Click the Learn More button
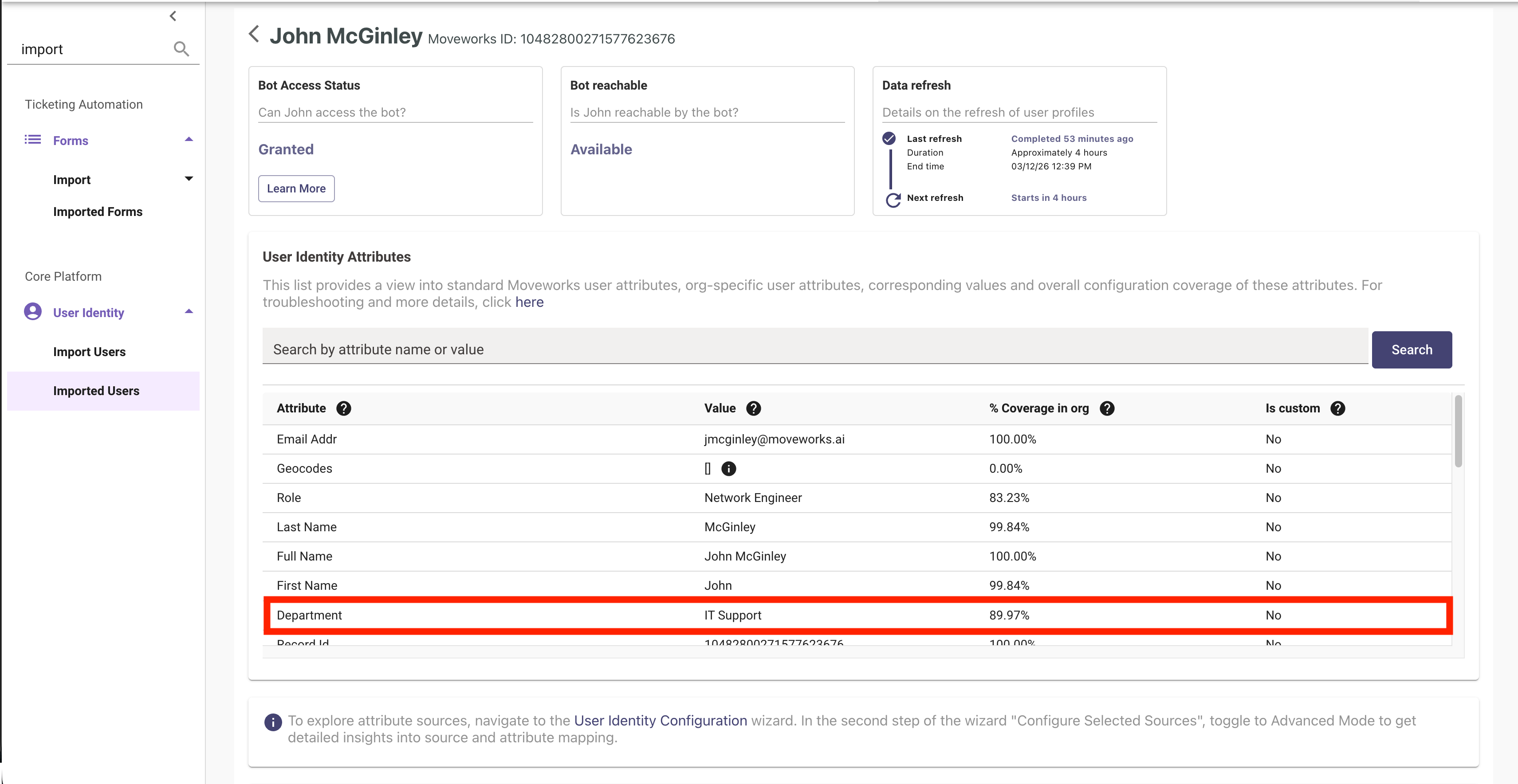This screenshot has width=1518, height=784. tap(296, 188)
